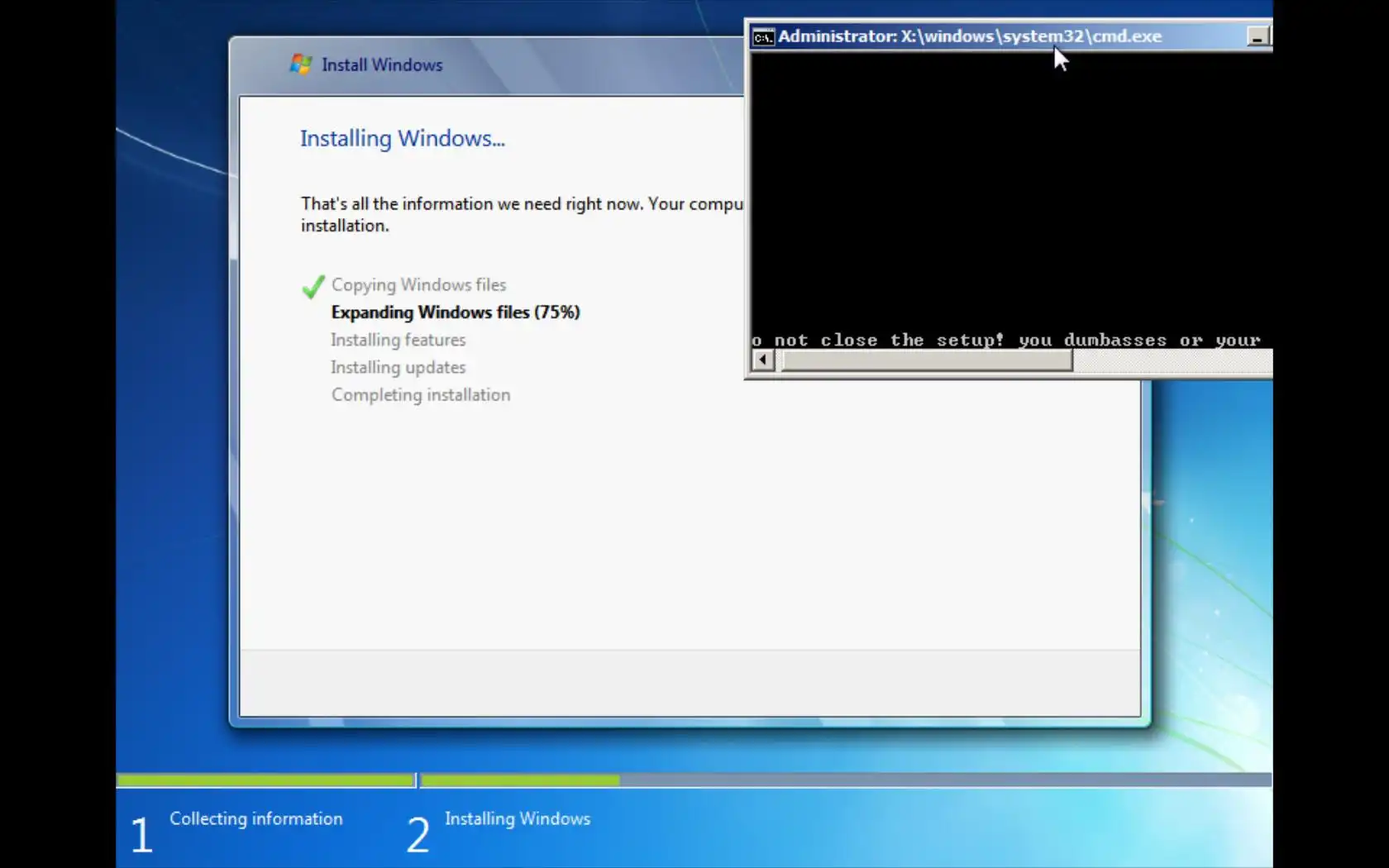
Task: Click the Collecting information progress bar
Action: [265, 780]
